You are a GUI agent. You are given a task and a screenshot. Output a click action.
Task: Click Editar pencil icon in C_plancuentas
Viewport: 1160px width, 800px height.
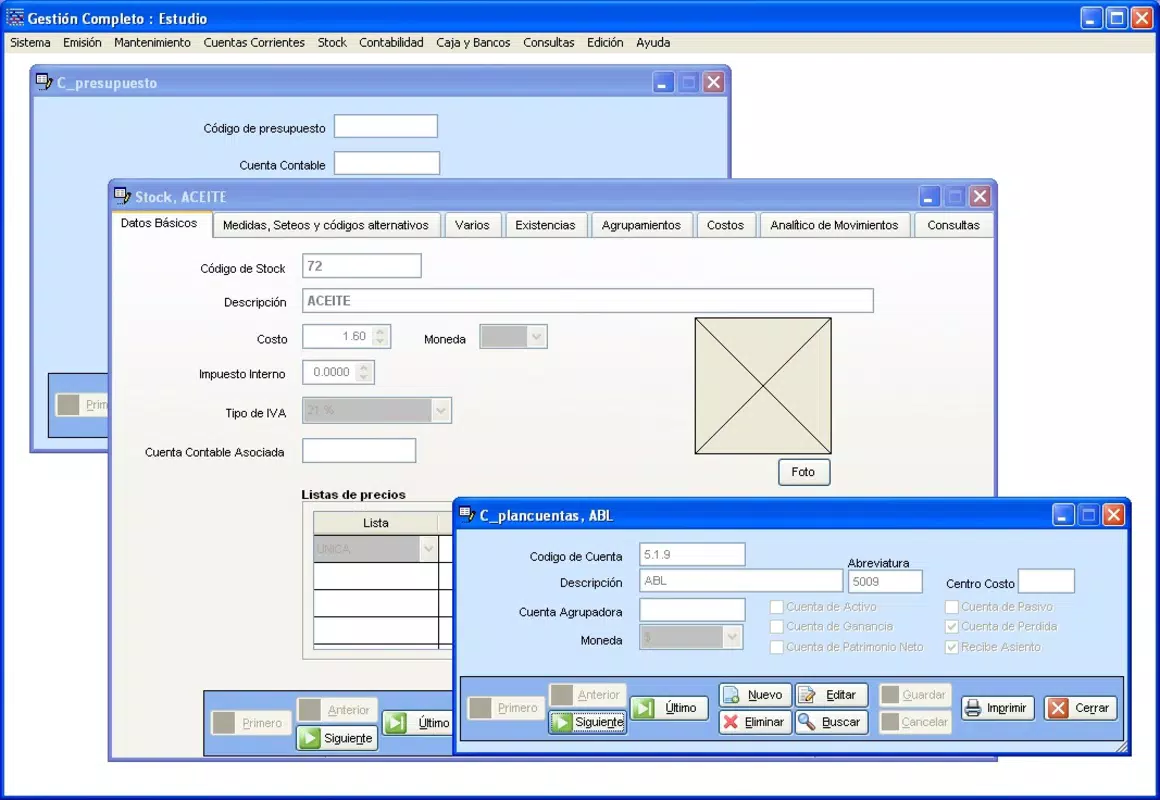point(807,695)
